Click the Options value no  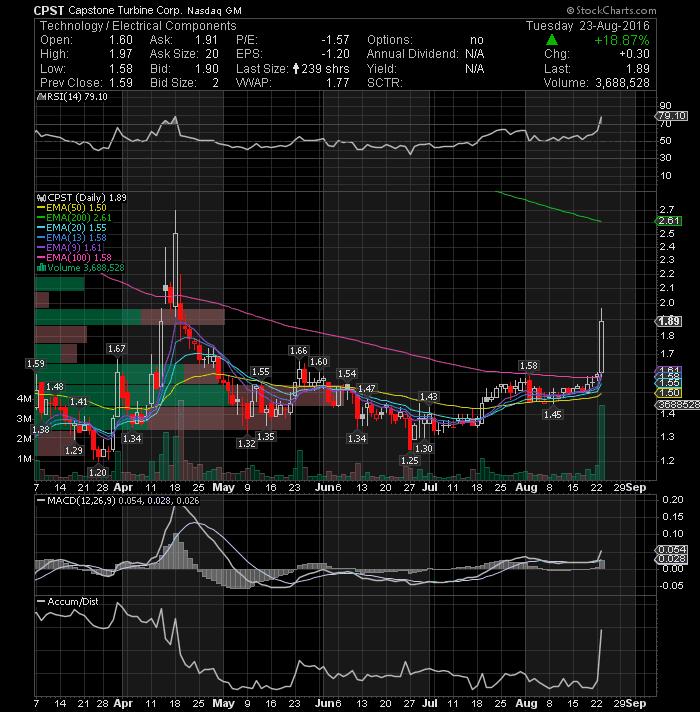coord(477,40)
